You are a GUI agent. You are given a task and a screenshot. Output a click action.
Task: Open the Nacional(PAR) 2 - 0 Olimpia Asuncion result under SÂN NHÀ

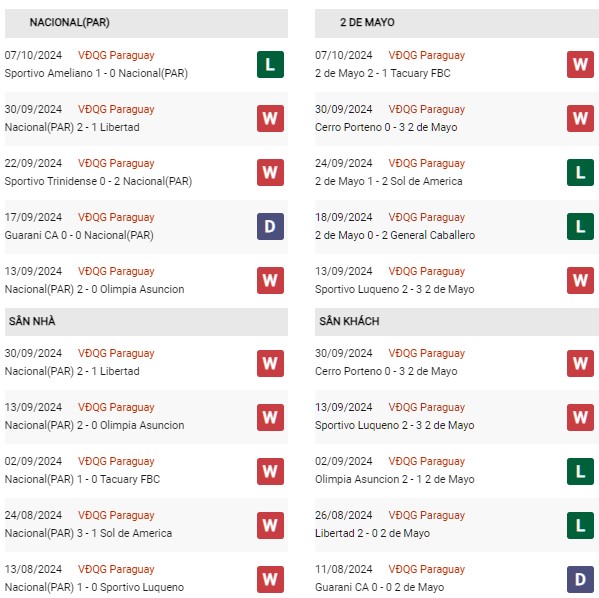(x=94, y=425)
